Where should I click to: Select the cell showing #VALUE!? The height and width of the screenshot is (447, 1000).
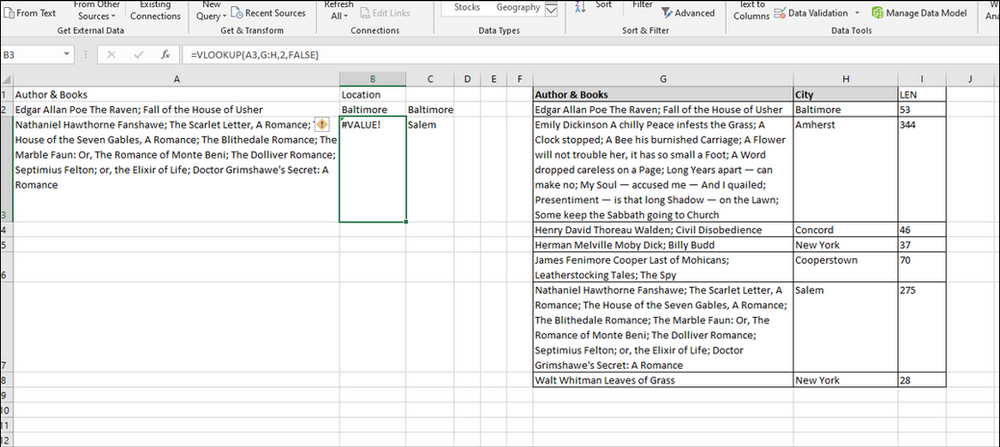[372, 170]
